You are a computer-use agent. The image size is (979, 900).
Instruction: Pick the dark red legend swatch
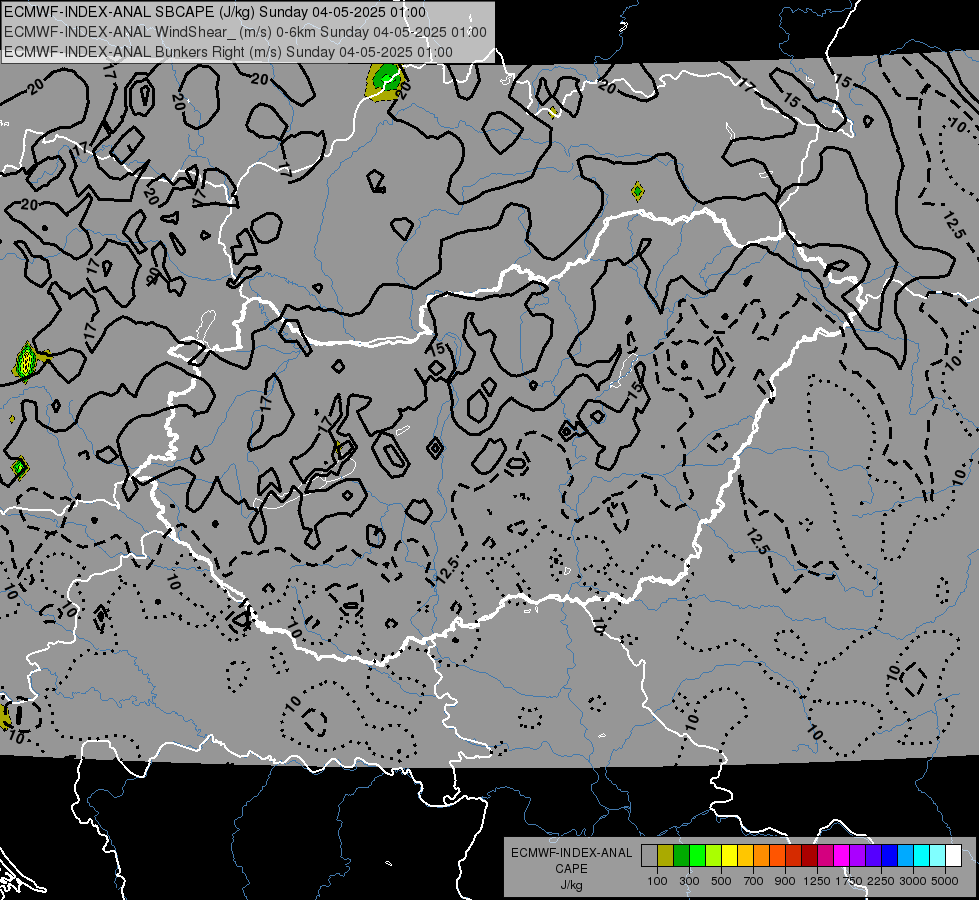tap(809, 856)
